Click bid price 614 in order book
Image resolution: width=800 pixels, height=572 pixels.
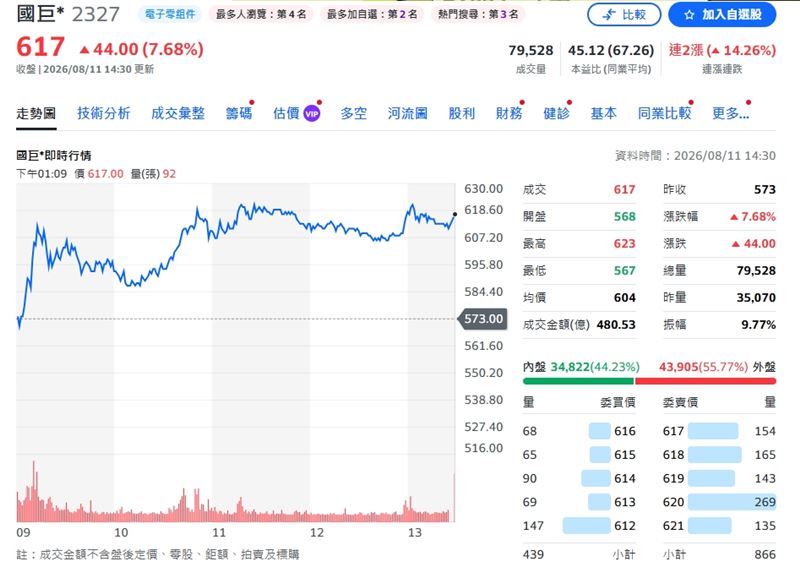coord(625,479)
